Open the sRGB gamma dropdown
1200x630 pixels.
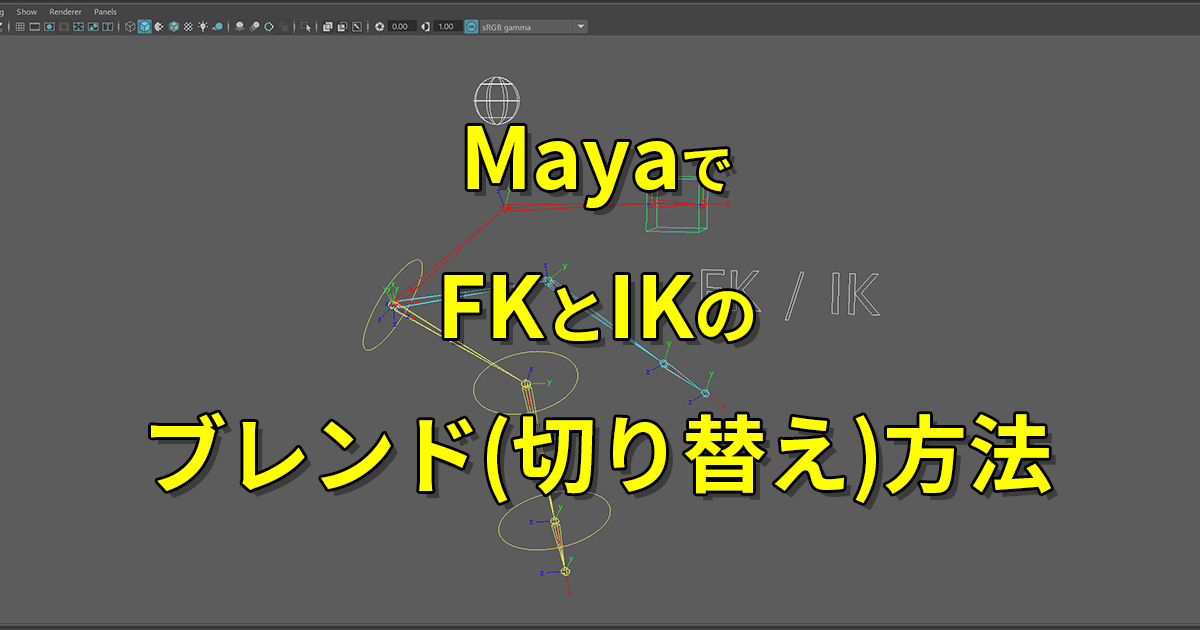tap(534, 26)
